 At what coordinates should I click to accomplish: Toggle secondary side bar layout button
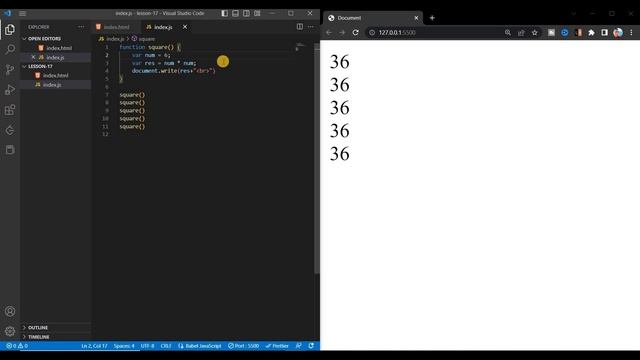[x=247, y=13]
